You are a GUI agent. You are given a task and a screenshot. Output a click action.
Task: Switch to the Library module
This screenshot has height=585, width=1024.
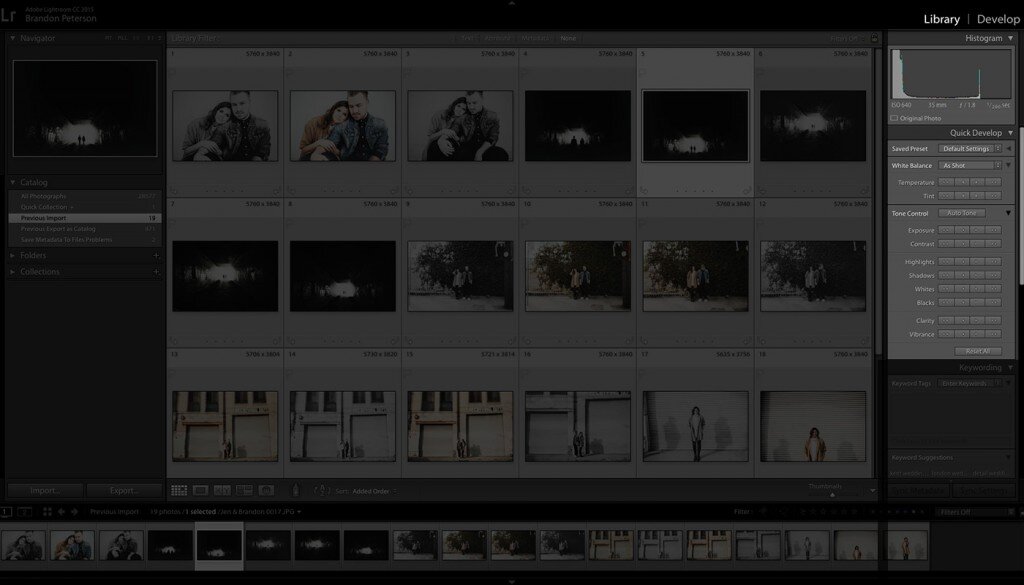click(x=941, y=19)
